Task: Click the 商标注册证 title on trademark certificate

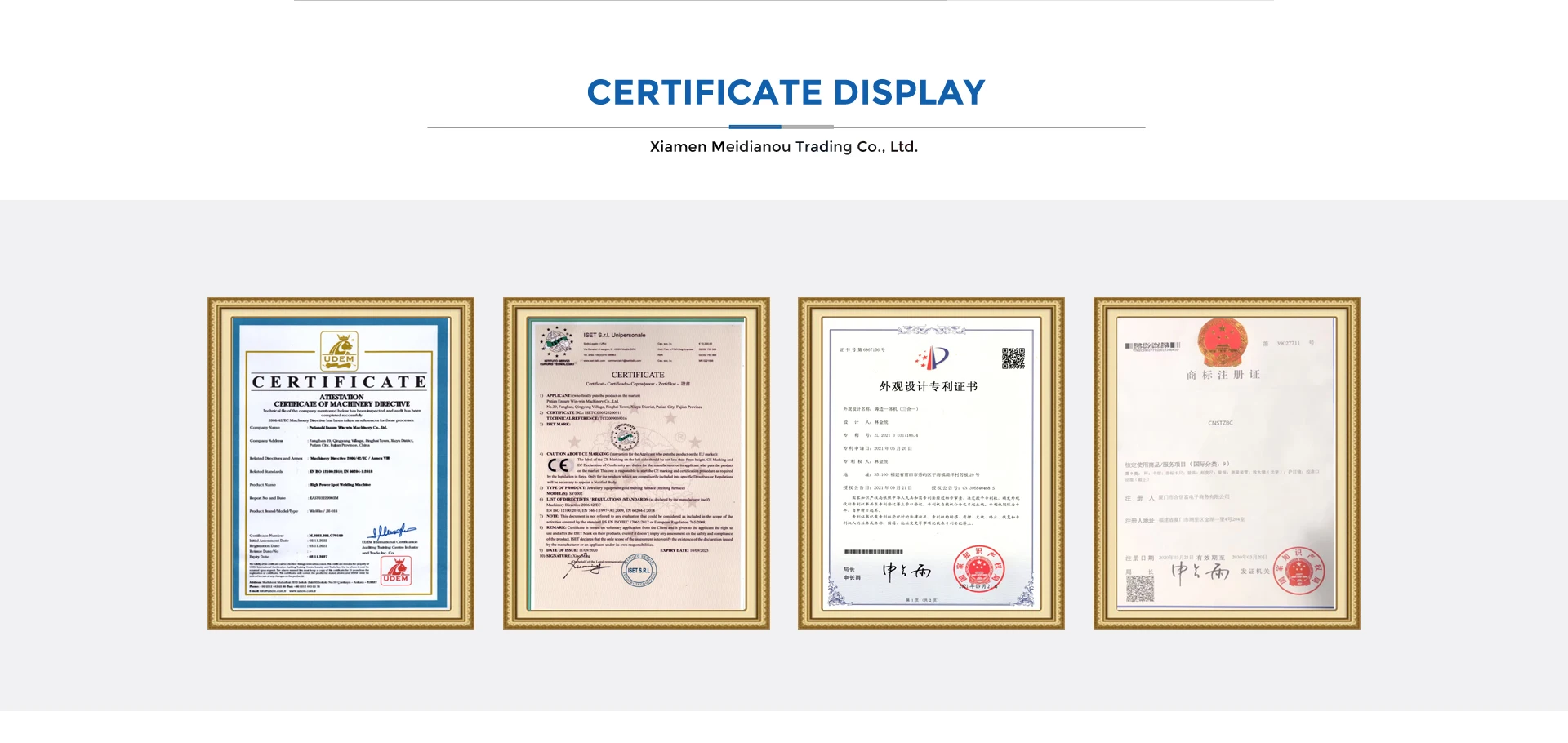Action: [1223, 375]
